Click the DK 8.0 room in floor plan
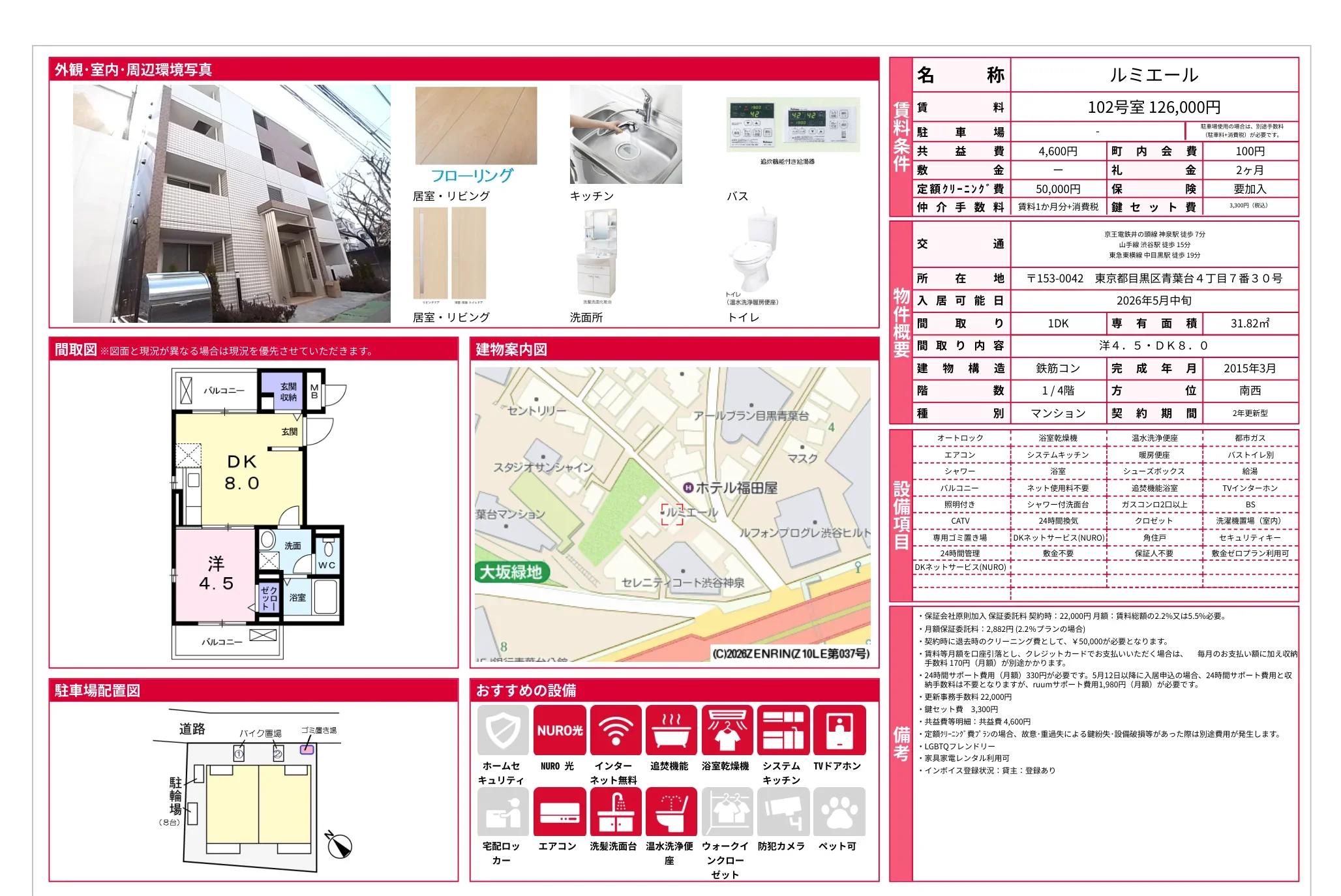Screen dimensions: 1341x896 (x=241, y=471)
